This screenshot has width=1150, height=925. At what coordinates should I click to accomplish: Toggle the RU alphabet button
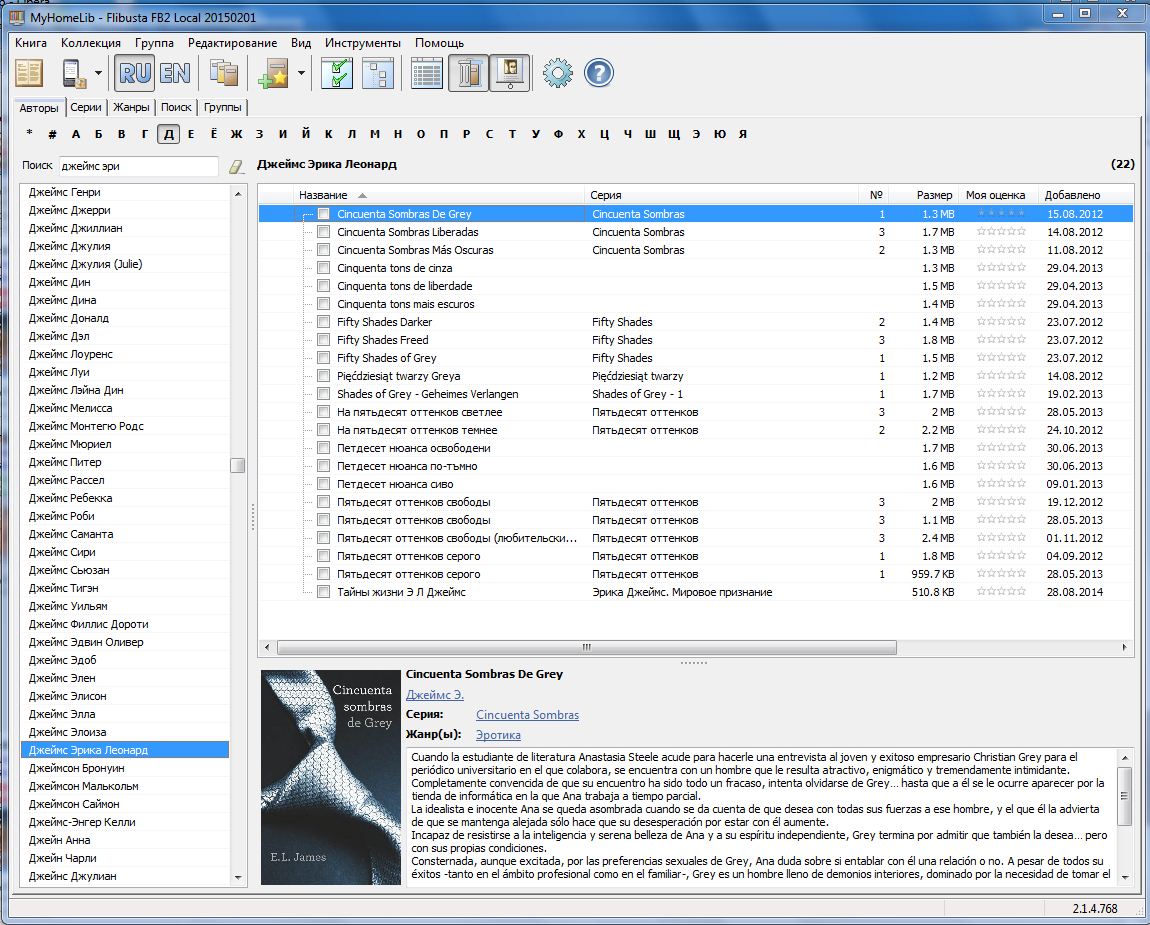coord(135,73)
